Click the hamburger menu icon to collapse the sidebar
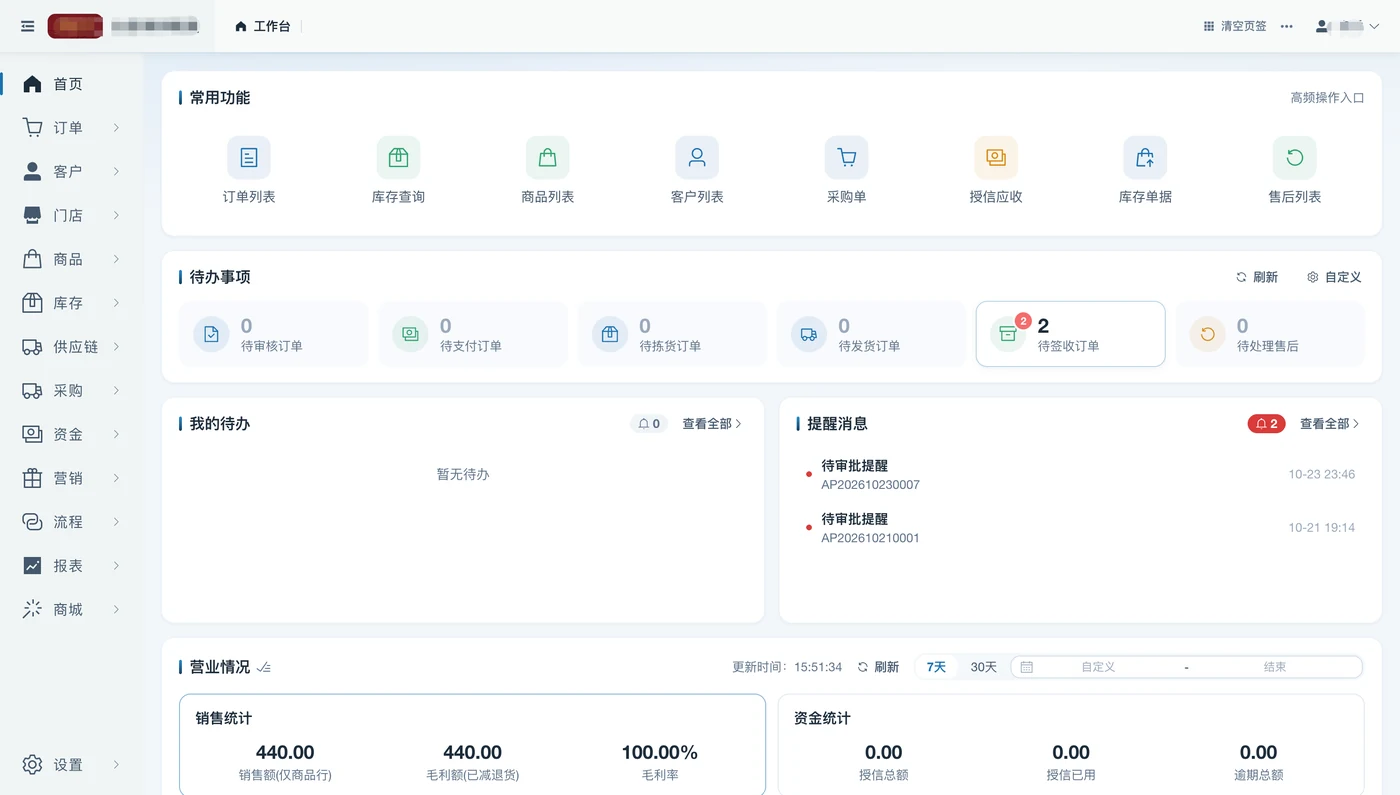Viewport: 1400px width, 795px height. tap(28, 26)
